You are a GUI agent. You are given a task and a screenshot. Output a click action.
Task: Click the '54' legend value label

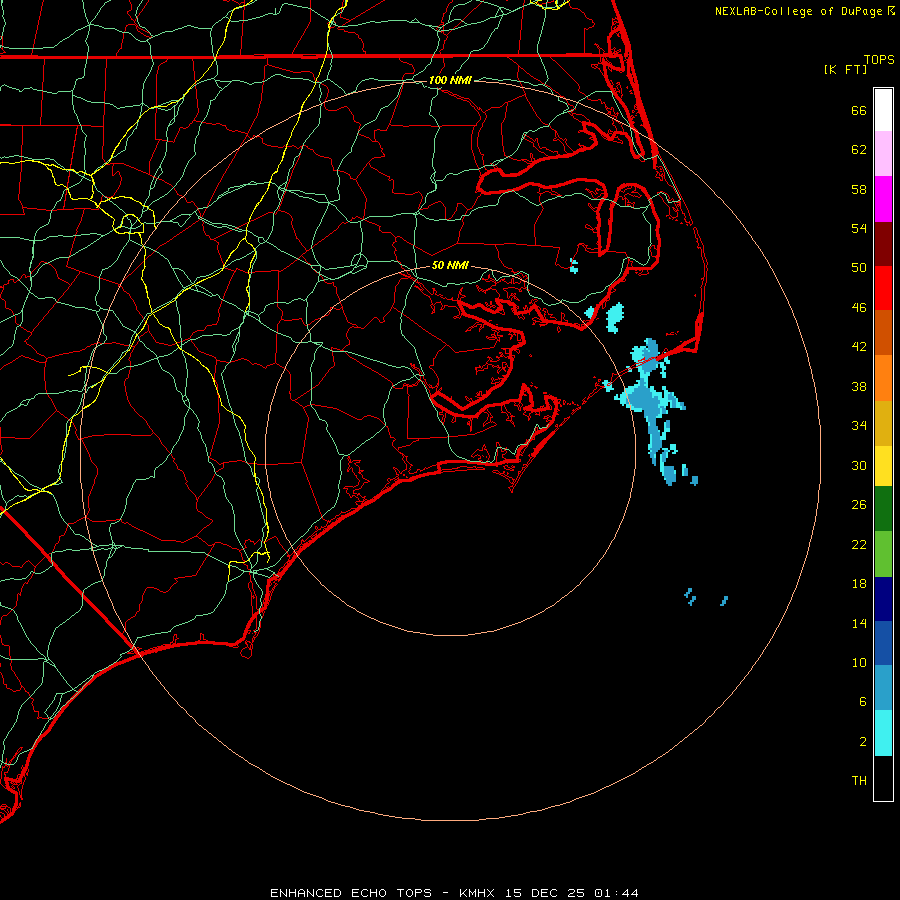(859, 228)
